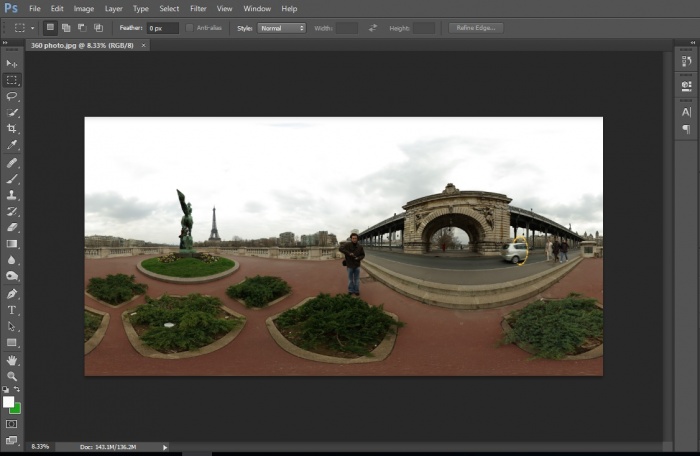Open the History panel icon
Viewport: 700px width, 456px height.
tap(686, 62)
